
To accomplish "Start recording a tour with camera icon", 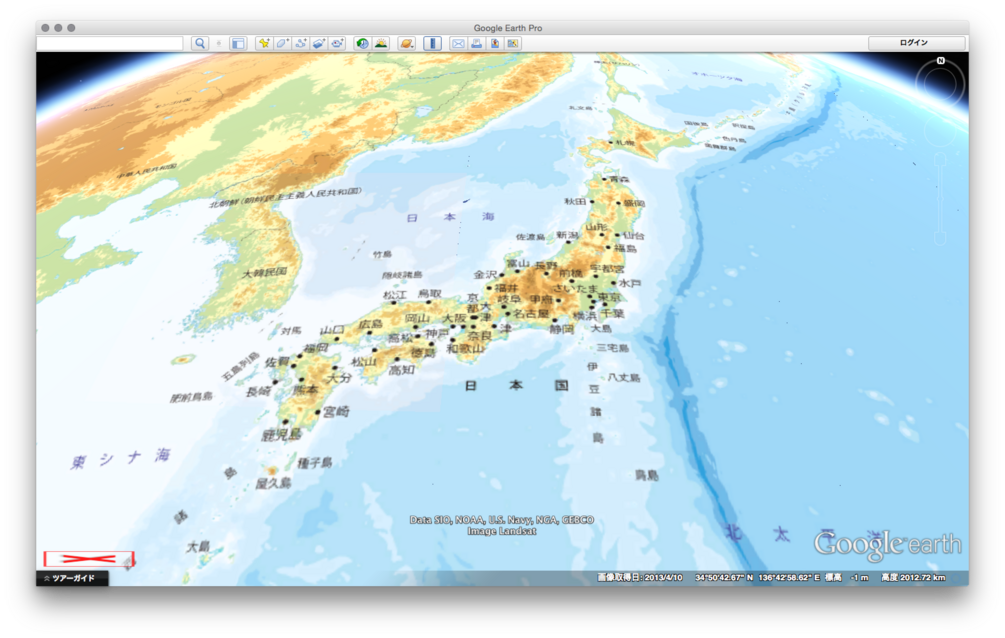I will (x=338, y=44).
